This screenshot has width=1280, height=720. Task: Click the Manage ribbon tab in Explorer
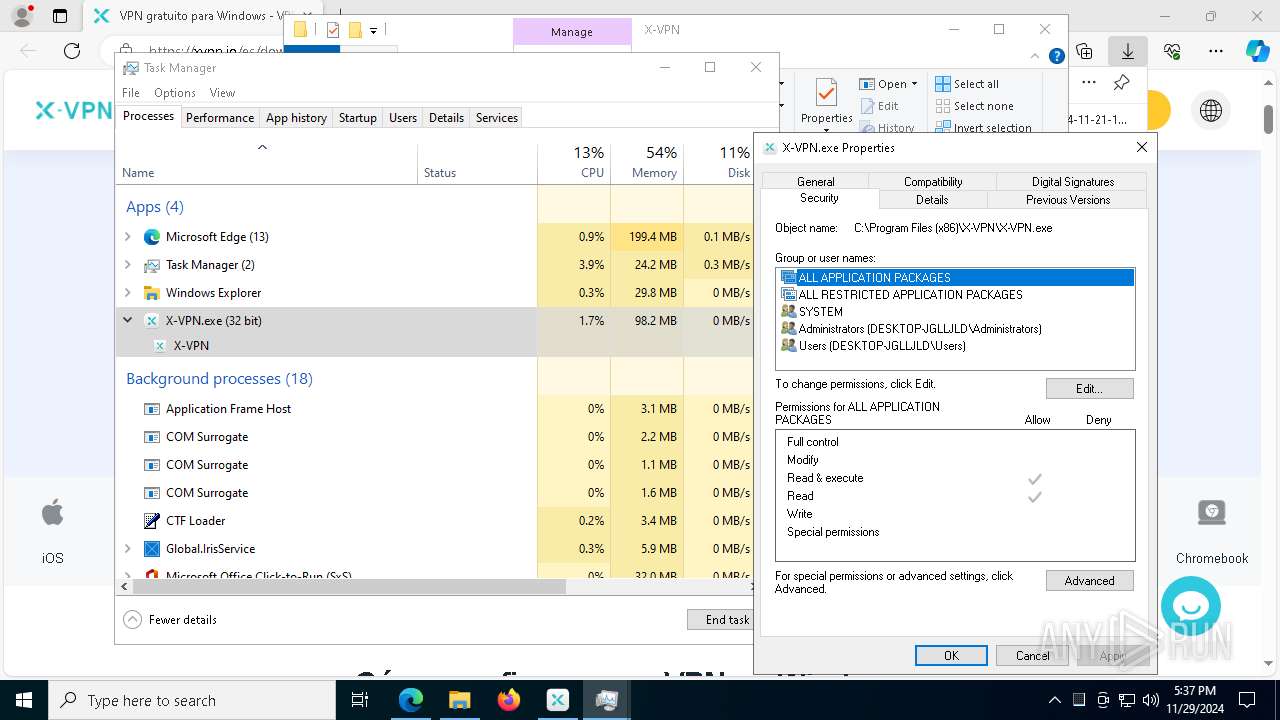(572, 32)
